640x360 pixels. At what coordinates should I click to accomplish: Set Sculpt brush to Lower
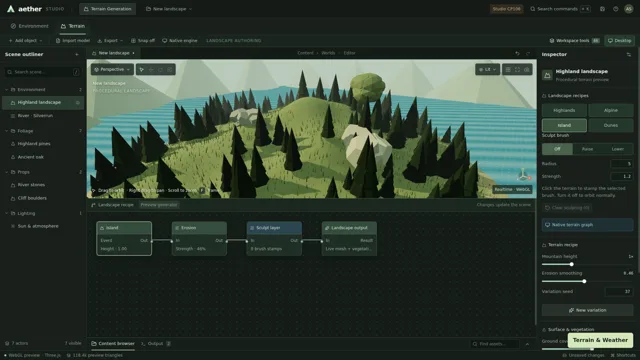pyautogui.click(x=618, y=149)
